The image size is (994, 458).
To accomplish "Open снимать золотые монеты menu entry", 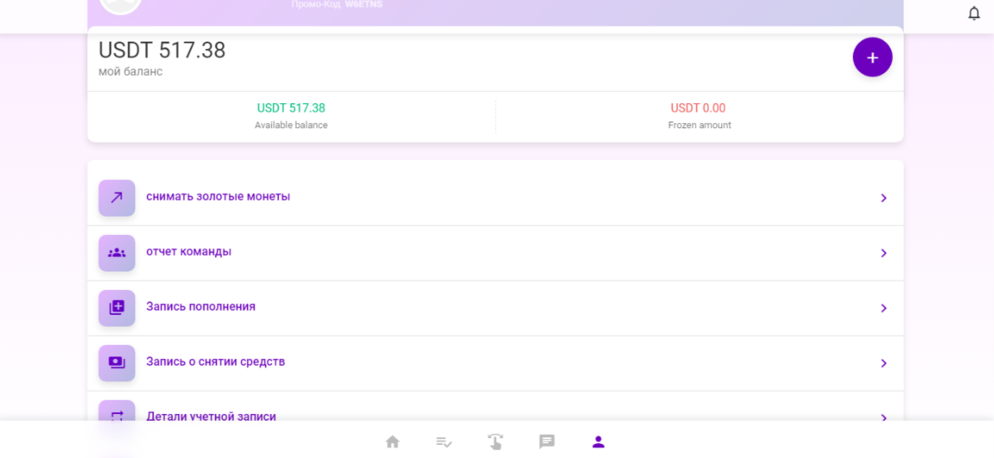I will 495,198.
